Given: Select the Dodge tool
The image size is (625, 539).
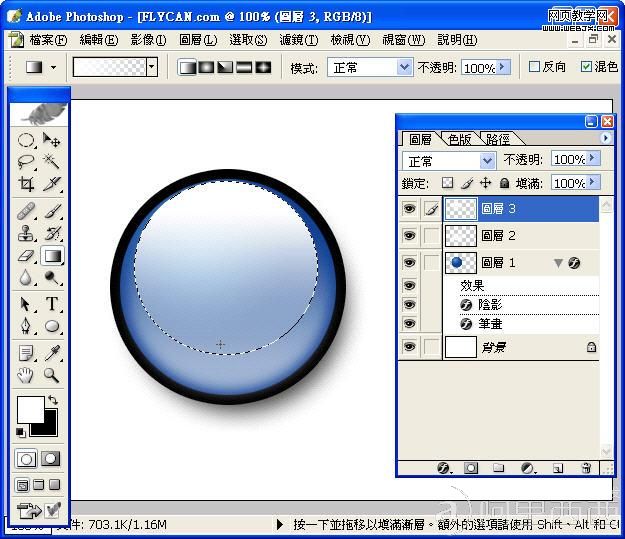Looking at the screenshot, I should coord(52,277).
